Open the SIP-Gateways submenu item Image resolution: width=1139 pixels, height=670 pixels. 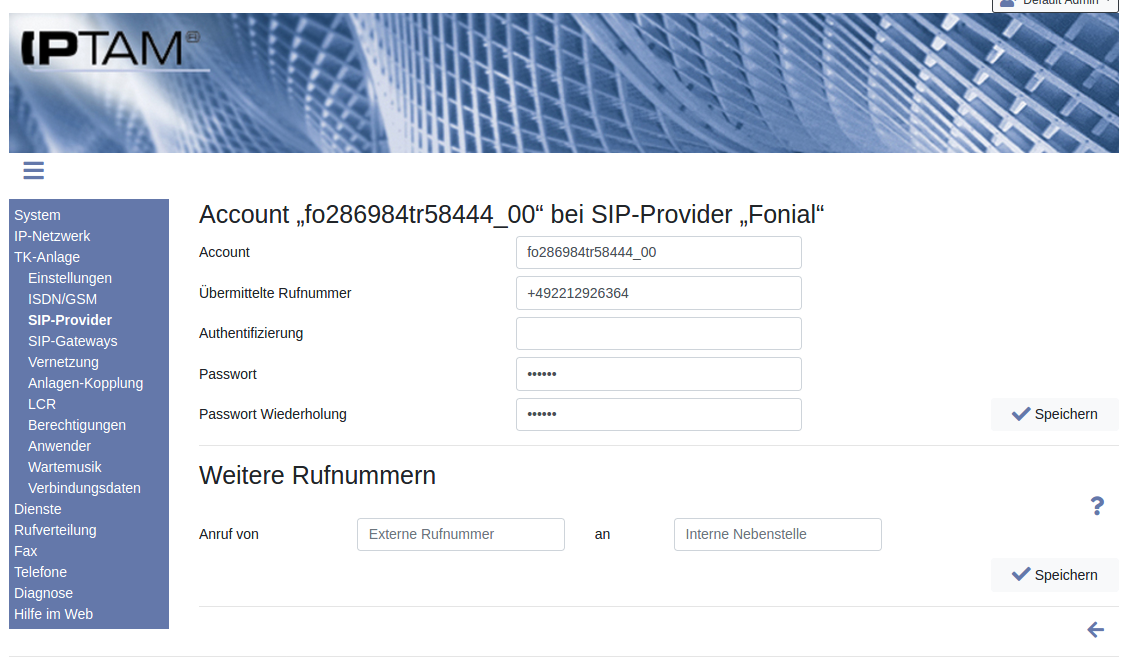[x=72, y=341]
